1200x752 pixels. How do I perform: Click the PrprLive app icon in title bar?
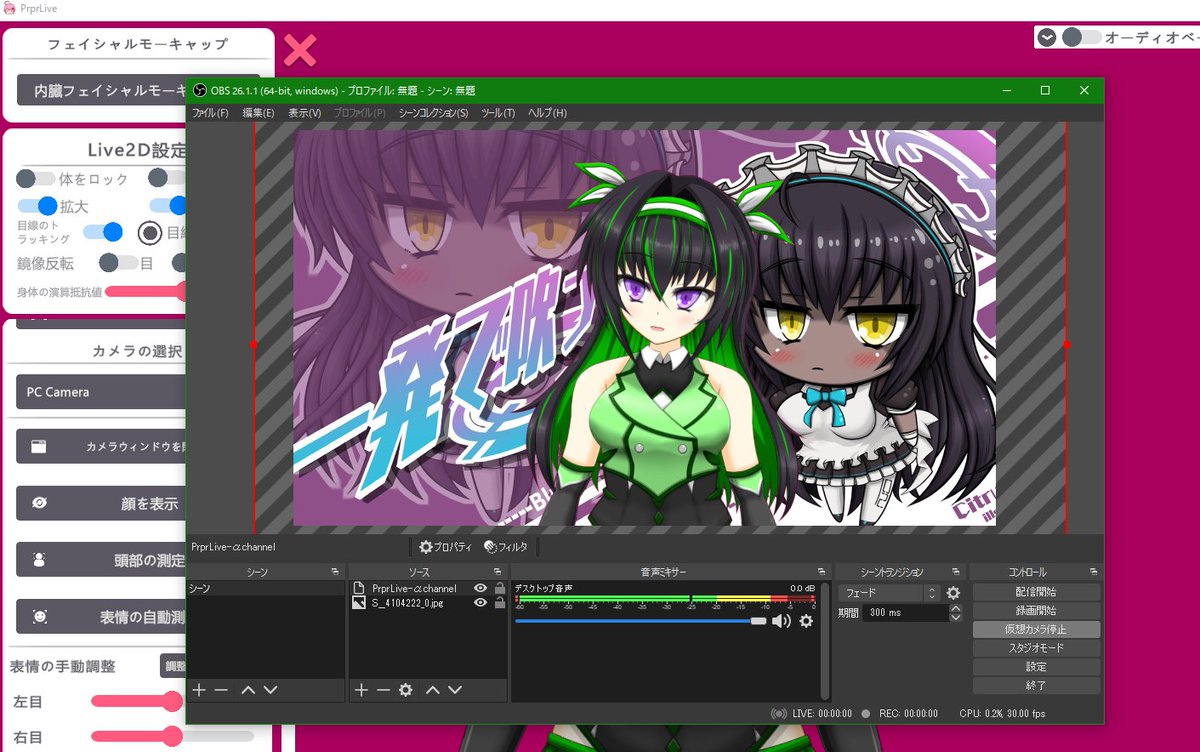pos(9,8)
